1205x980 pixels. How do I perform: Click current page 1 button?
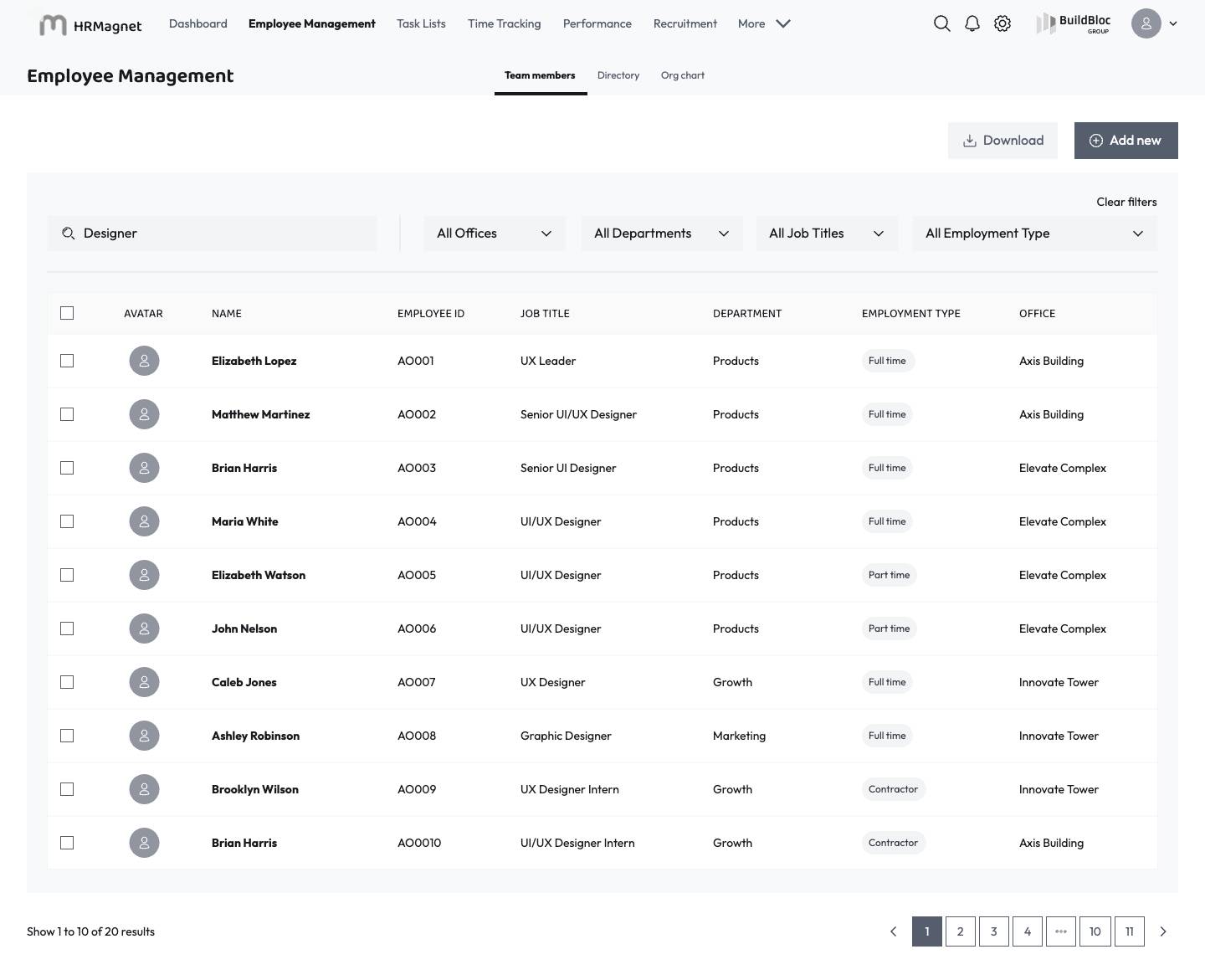click(927, 931)
